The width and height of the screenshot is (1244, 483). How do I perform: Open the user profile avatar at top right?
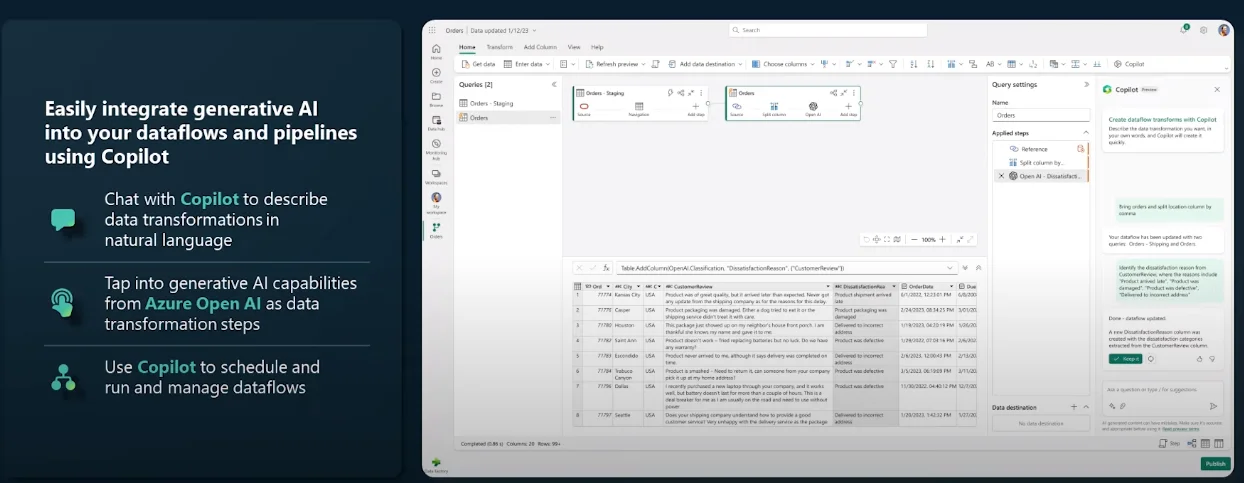[1223, 30]
